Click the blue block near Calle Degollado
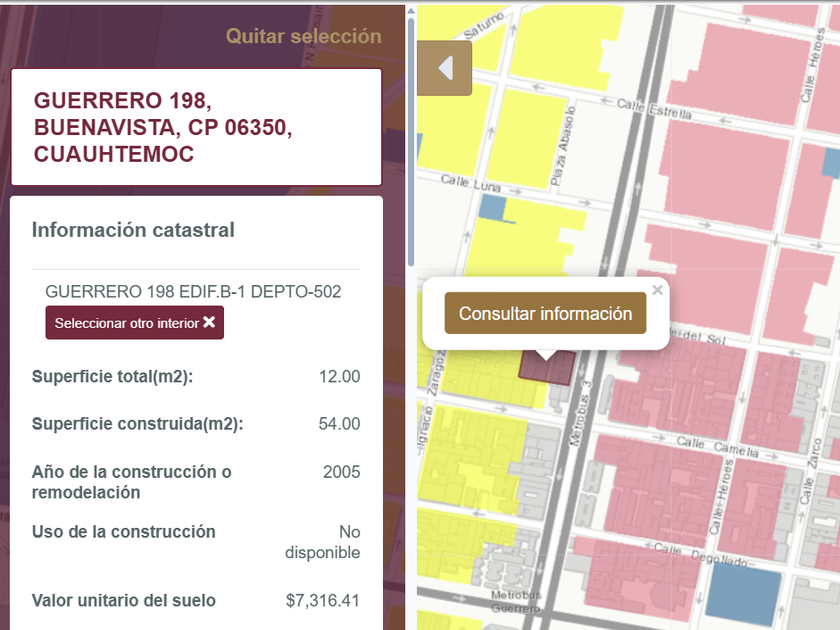This screenshot has width=840, height=630. point(744,594)
